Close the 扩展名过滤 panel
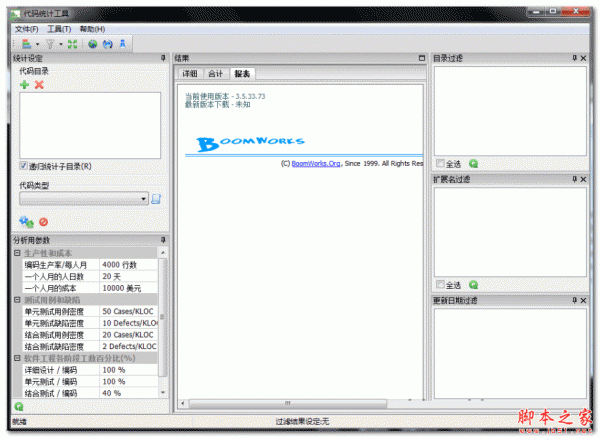Image resolution: width=600 pixels, height=438 pixels. pos(583,179)
